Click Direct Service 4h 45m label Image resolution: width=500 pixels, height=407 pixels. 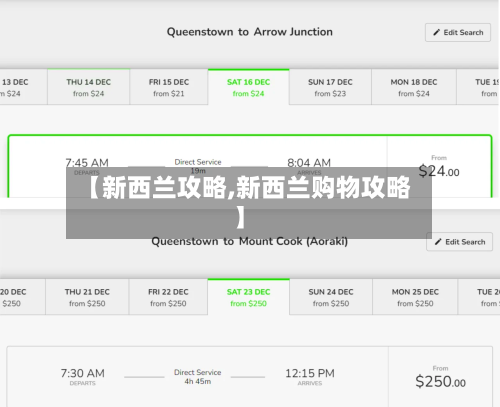click(198, 377)
